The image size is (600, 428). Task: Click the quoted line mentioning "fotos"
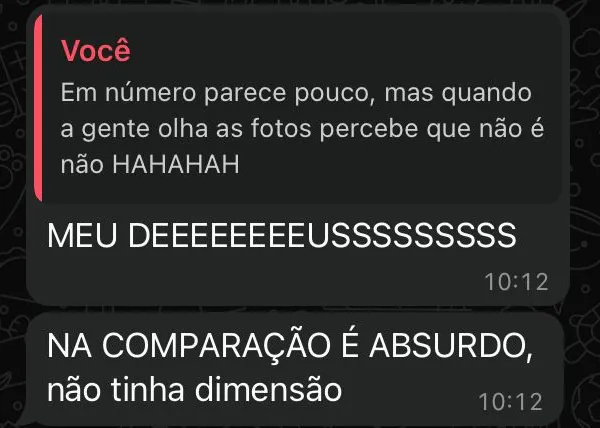click(x=302, y=129)
